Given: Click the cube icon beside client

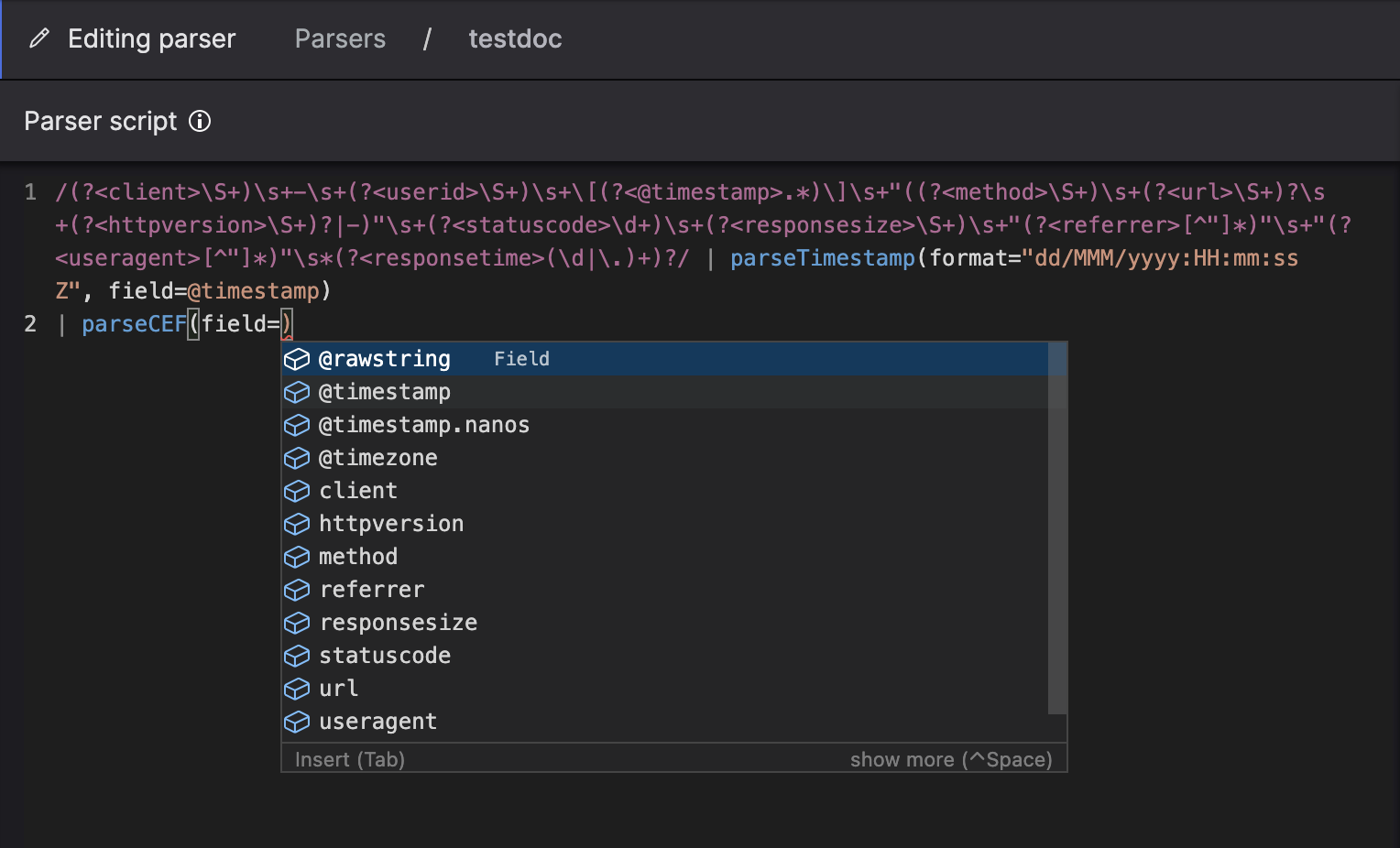Looking at the screenshot, I should click(x=297, y=491).
